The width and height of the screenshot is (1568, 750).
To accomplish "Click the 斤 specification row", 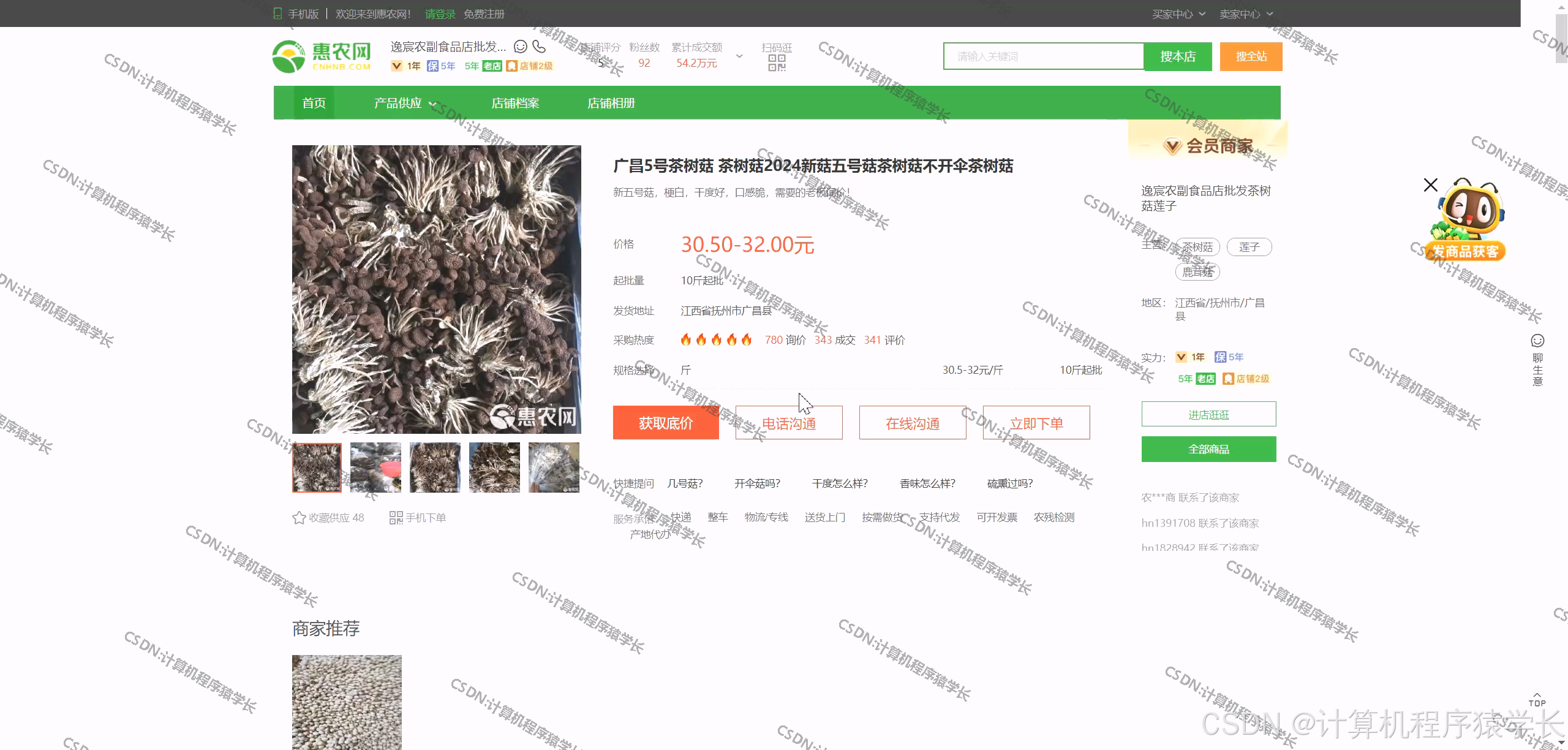I will pyautogui.click(x=891, y=370).
